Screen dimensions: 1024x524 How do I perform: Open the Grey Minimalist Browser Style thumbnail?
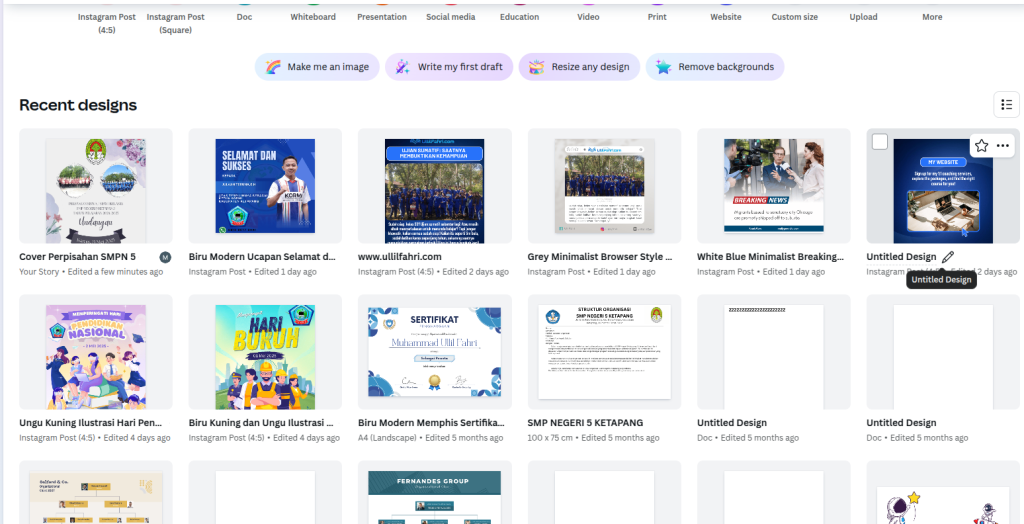(604, 186)
